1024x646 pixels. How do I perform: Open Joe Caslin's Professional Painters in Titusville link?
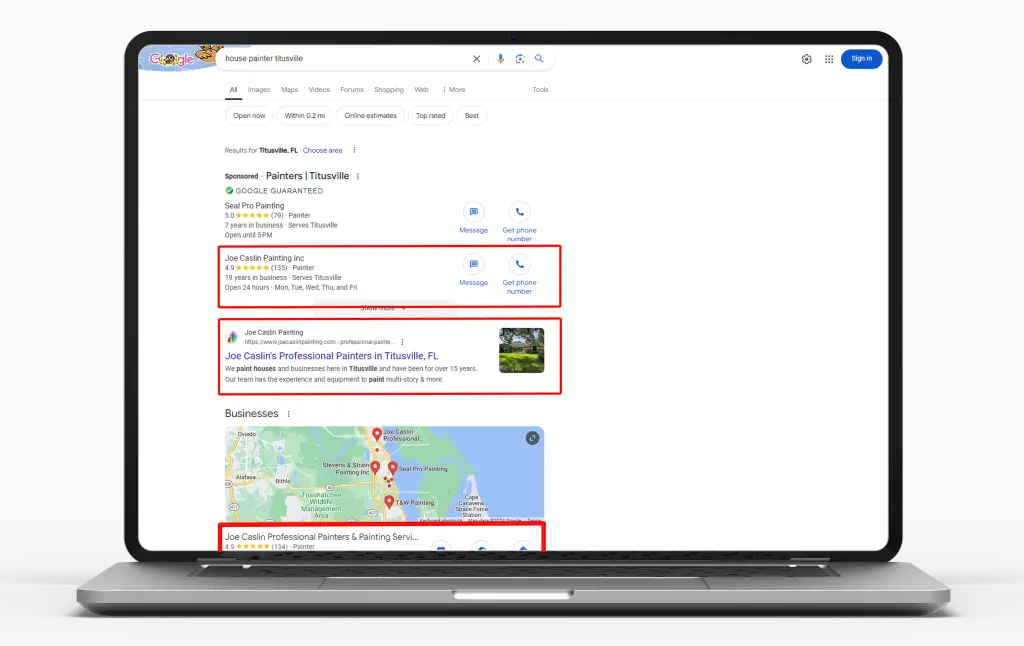331,356
